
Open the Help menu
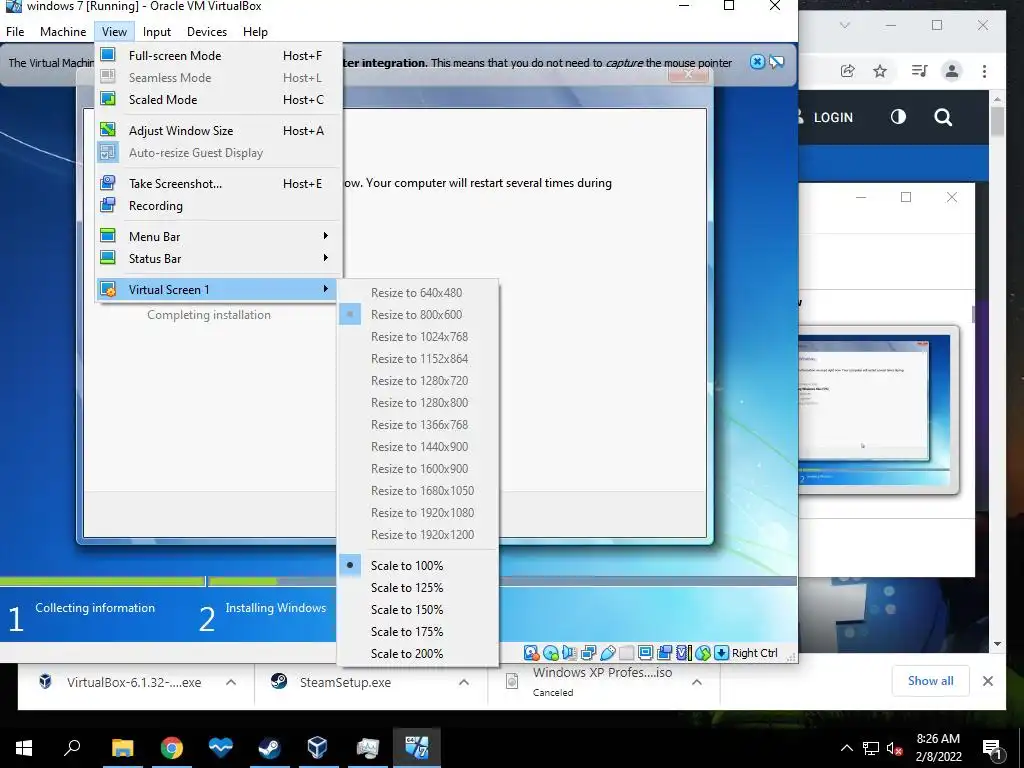click(255, 31)
